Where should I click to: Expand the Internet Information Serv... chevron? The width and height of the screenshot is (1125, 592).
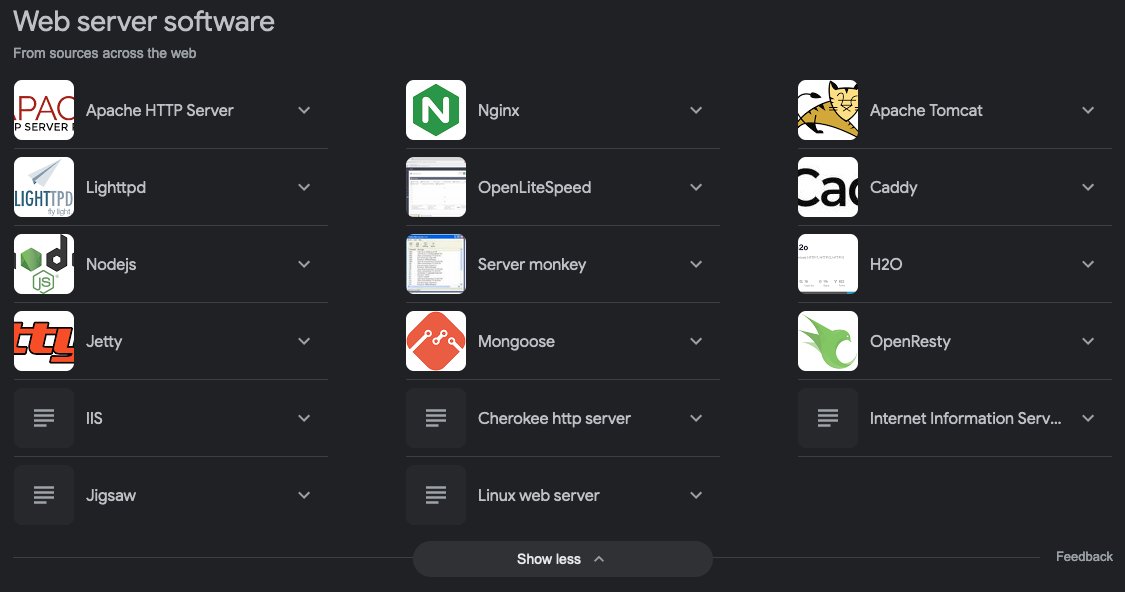coord(1088,418)
